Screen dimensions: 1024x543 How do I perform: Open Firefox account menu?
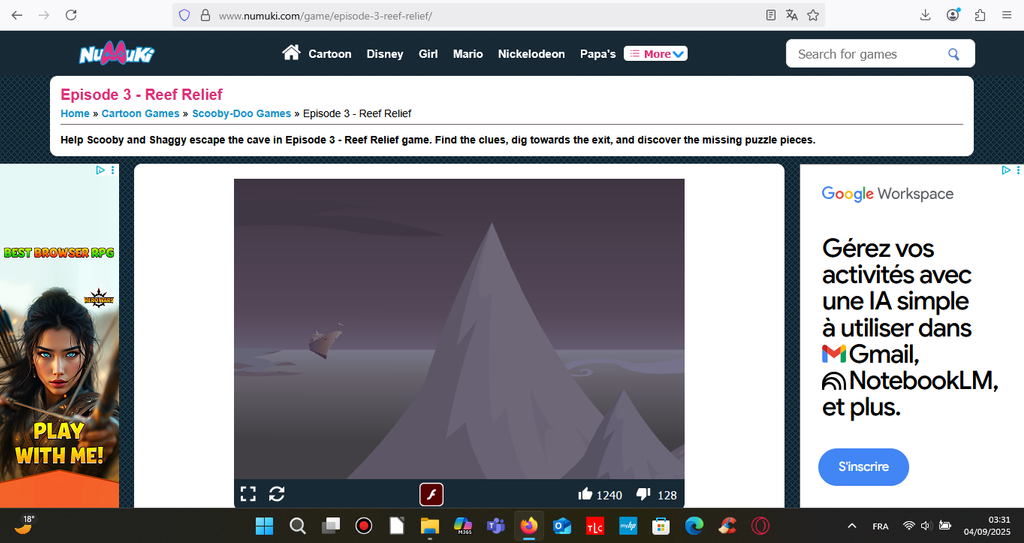[953, 15]
